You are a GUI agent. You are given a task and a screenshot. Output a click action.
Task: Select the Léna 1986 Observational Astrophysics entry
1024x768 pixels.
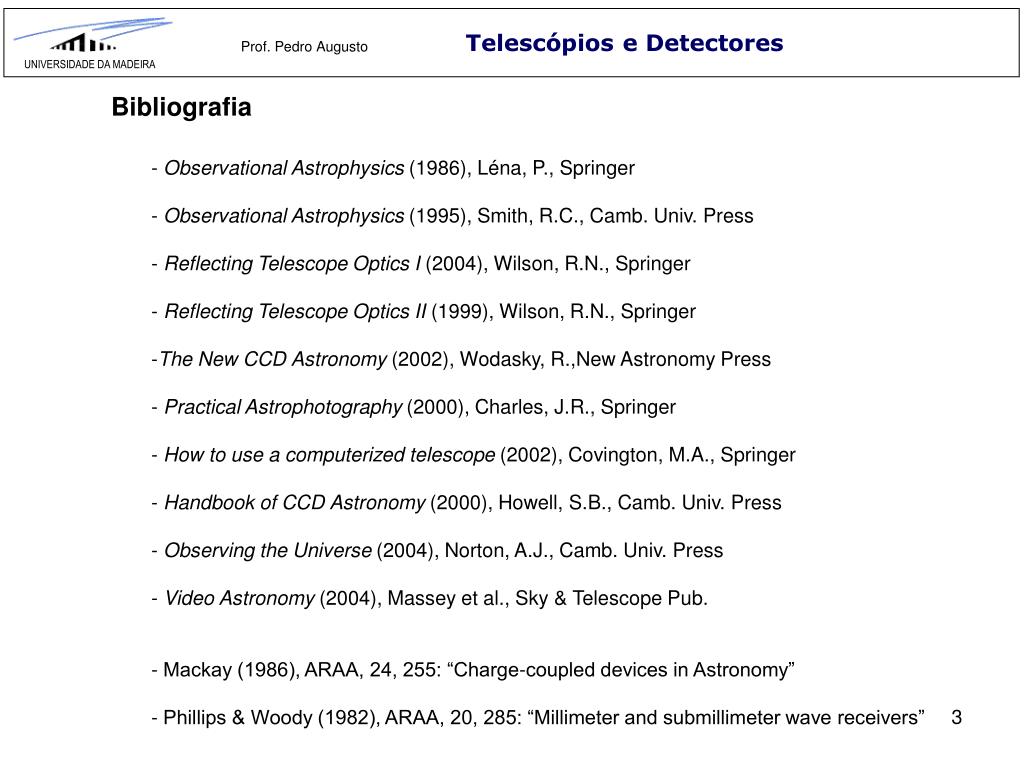393,168
